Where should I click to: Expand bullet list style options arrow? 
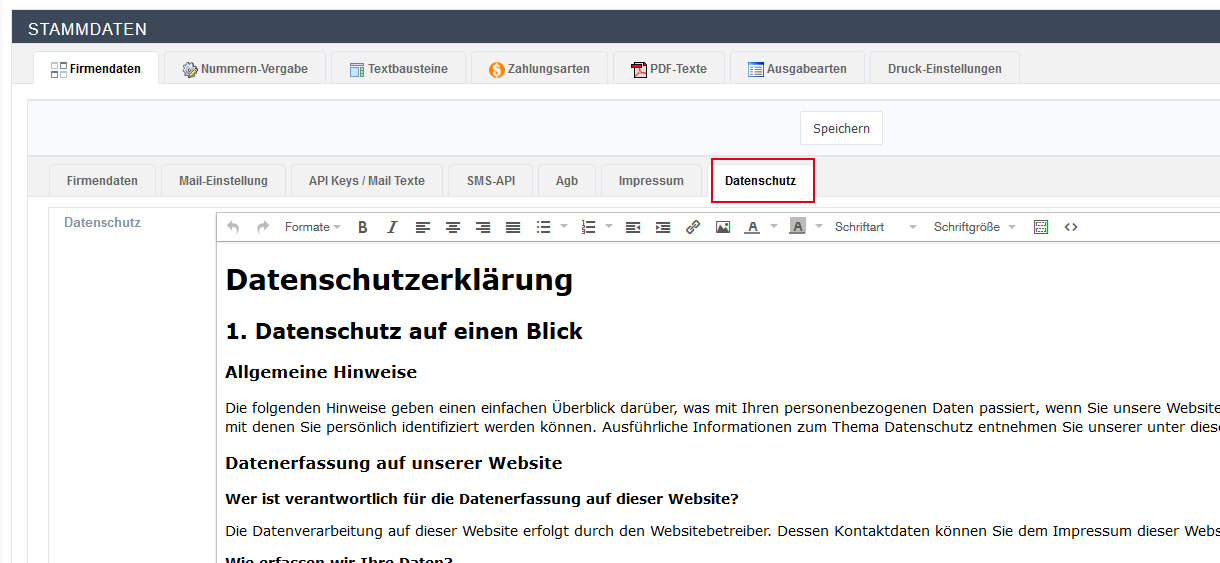pos(564,227)
